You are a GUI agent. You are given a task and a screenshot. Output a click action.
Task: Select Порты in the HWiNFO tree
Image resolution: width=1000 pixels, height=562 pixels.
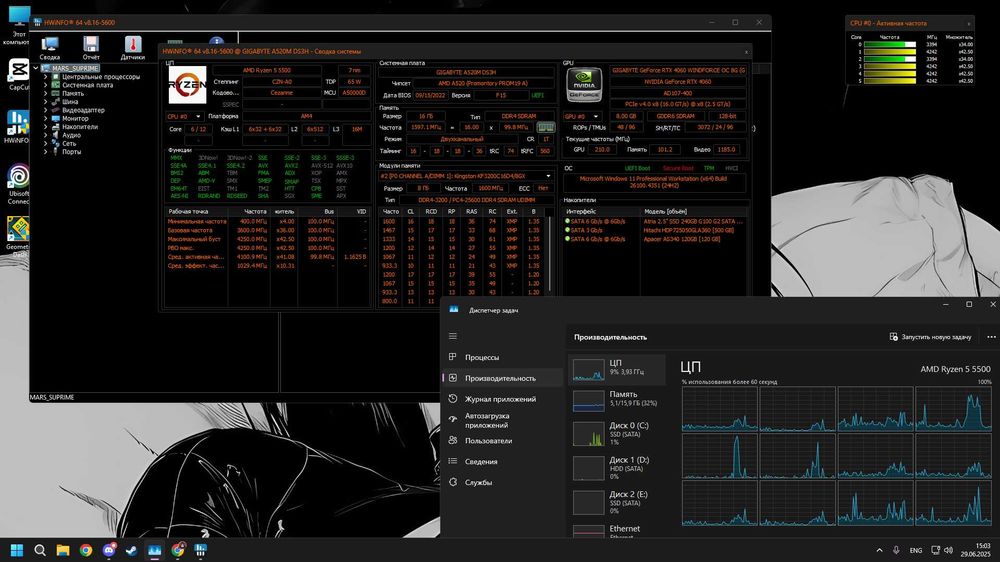[71, 152]
